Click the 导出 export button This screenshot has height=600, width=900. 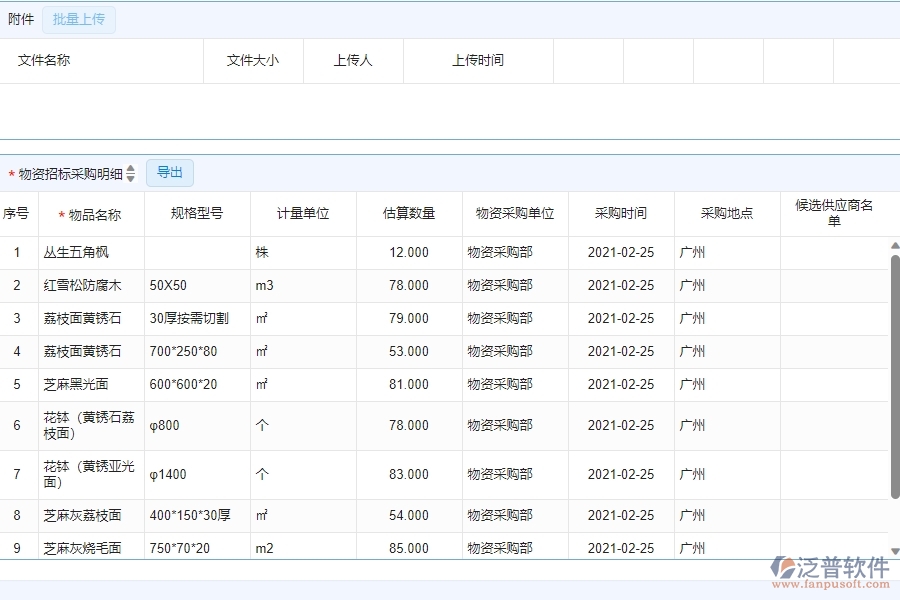169,172
